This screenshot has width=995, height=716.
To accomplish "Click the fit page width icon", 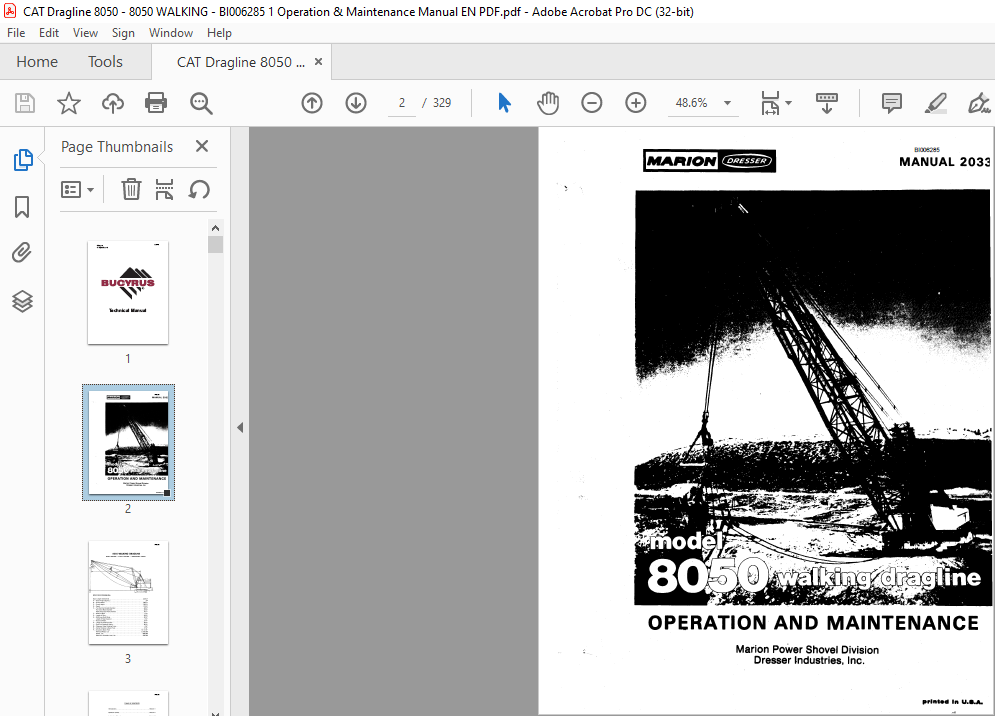I will coord(770,103).
